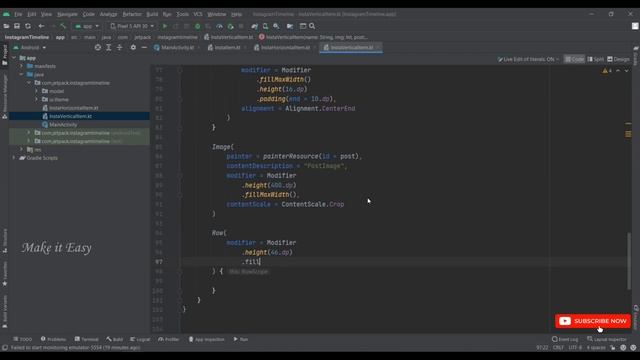Image resolution: width=640 pixels, height=360 pixels.
Task: Select InstaHorizontalItem.kt in project tree
Action: (73, 108)
